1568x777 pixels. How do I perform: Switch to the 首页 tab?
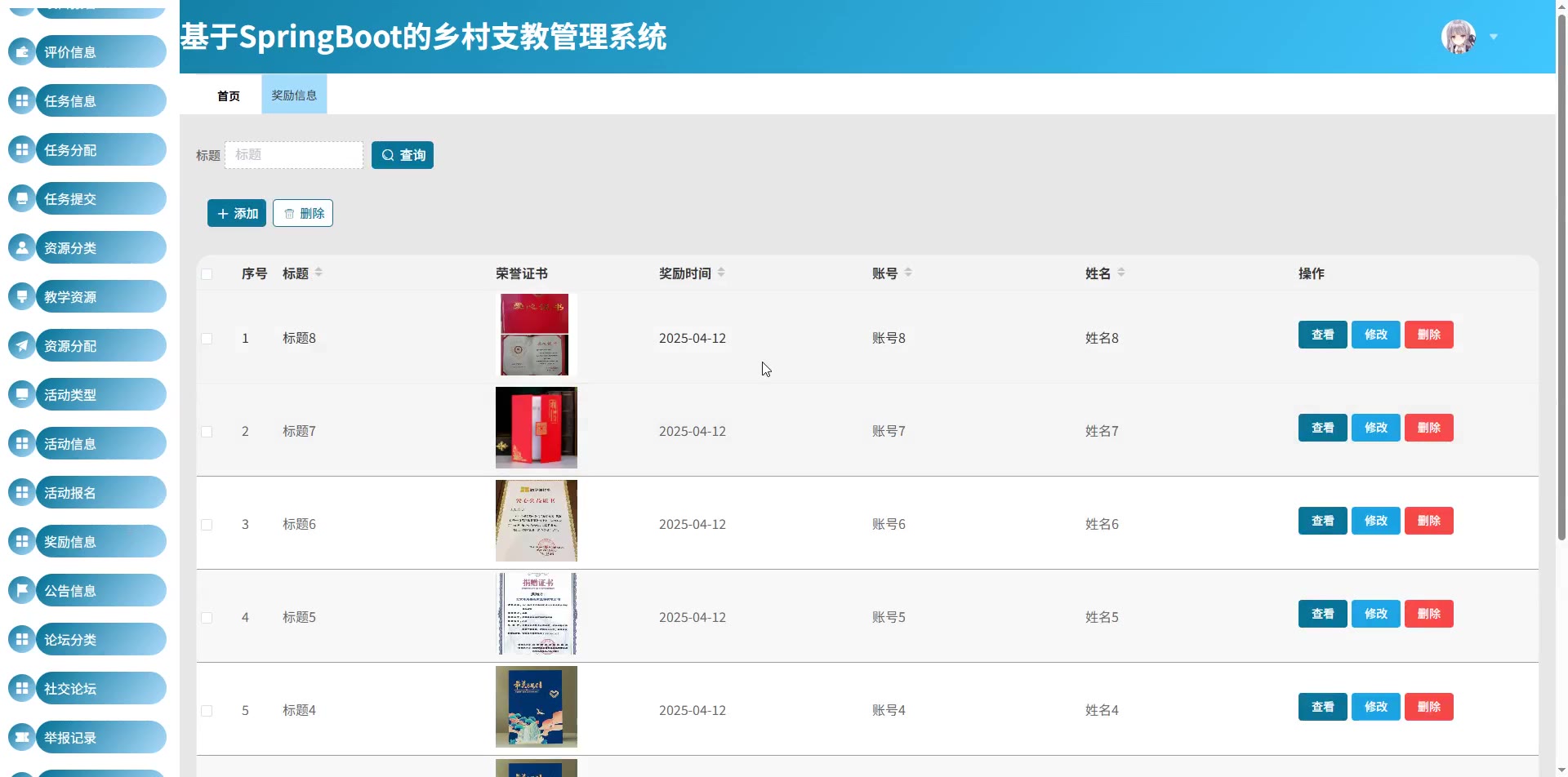pos(229,95)
